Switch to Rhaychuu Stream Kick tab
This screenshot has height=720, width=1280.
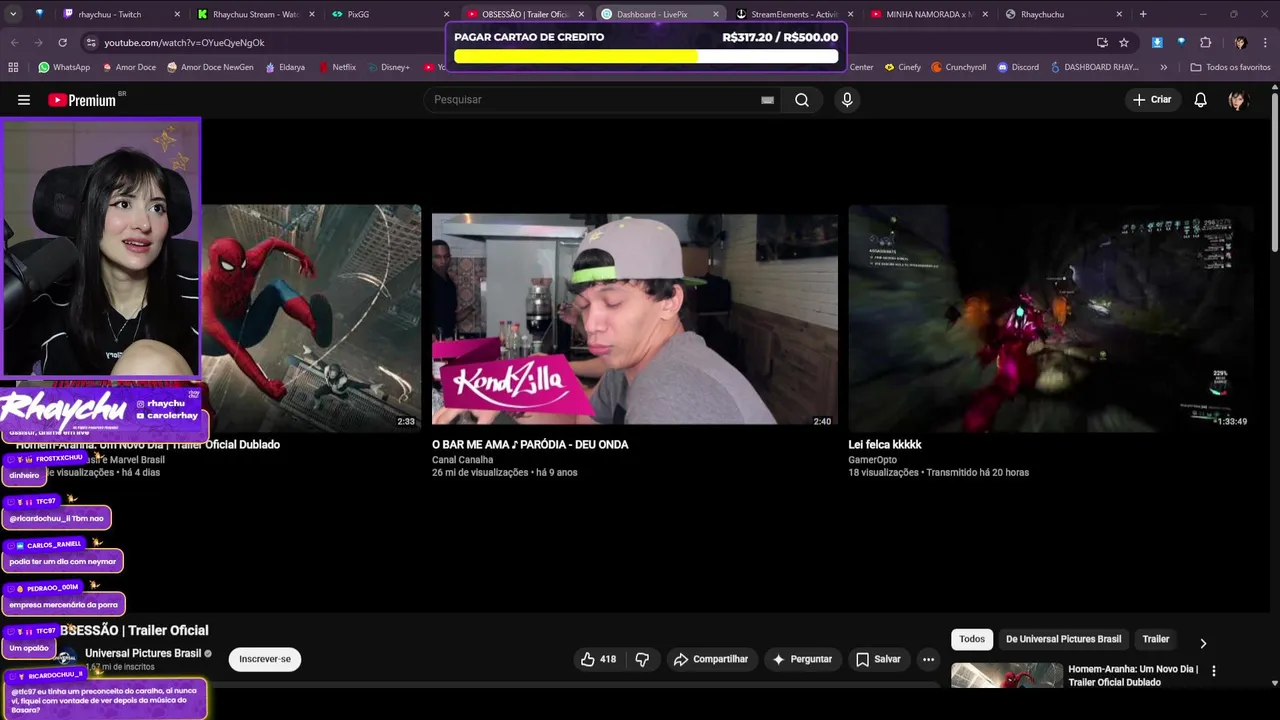(x=255, y=14)
